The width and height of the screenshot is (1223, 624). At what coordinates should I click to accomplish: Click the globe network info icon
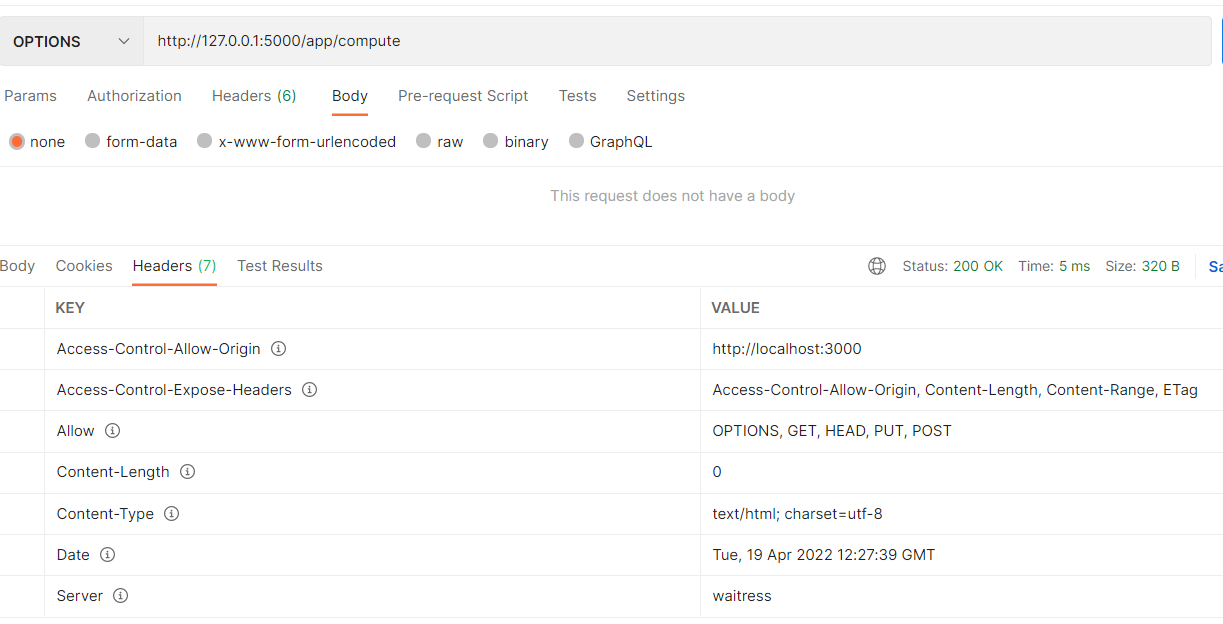point(877,266)
